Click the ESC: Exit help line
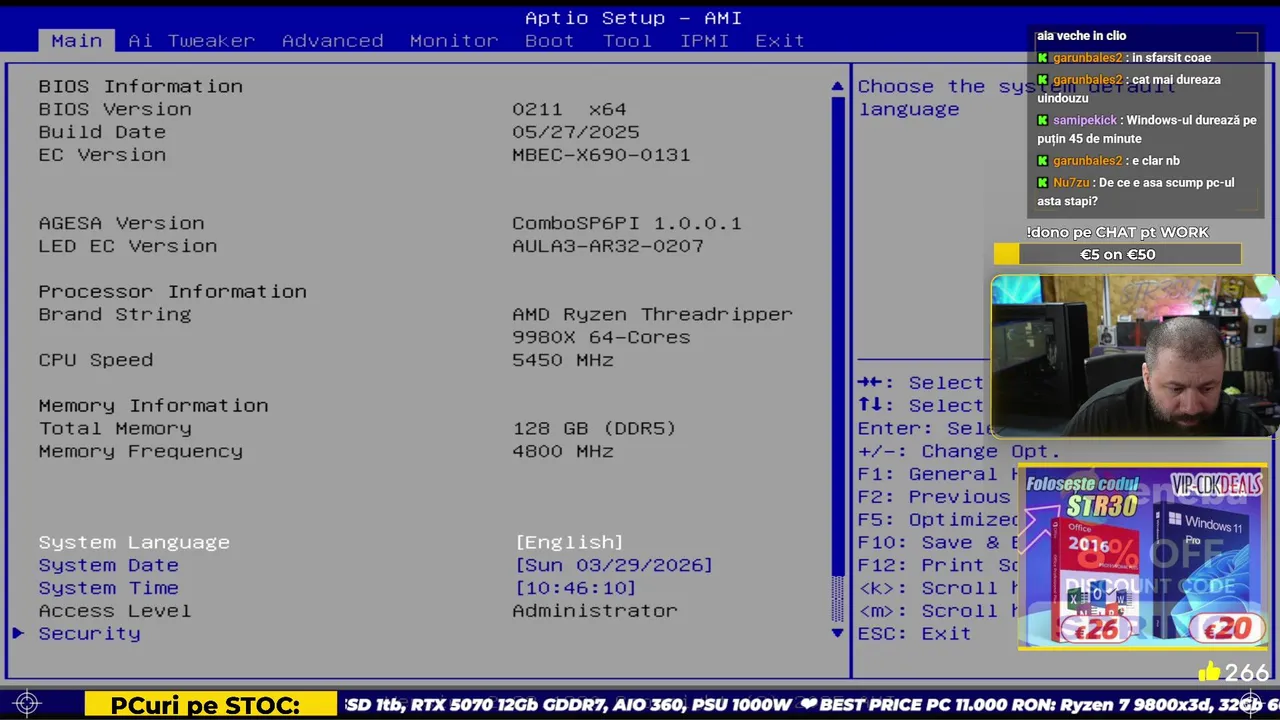This screenshot has height=720, width=1280. (914, 633)
